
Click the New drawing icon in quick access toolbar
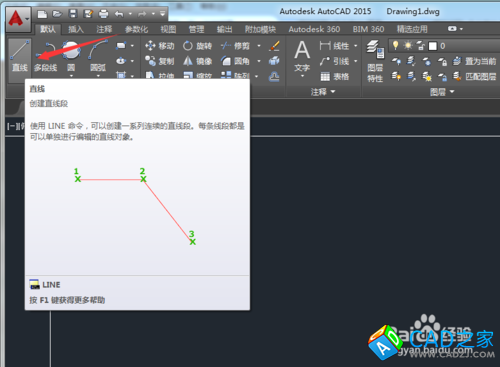(x=42, y=14)
